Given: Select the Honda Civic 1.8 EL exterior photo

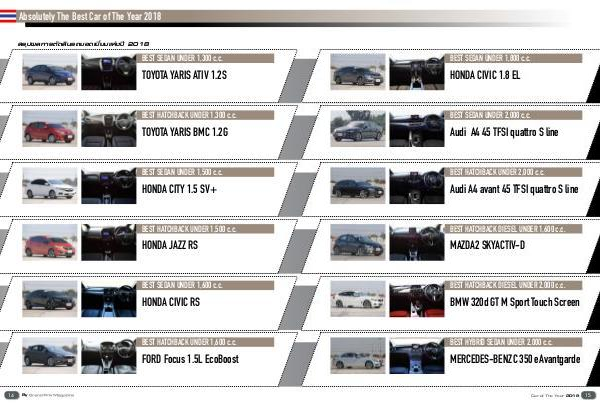Looking at the screenshot, I should tap(358, 74).
